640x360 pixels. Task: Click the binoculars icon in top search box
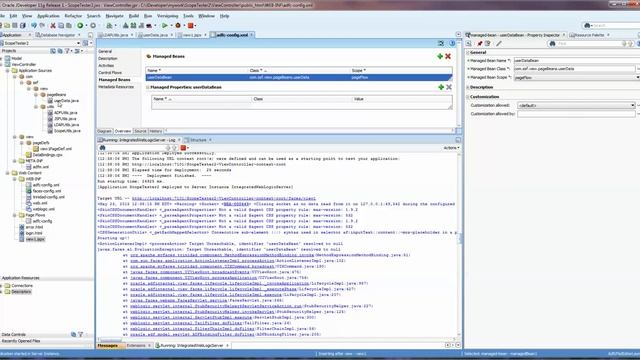(587, 25)
